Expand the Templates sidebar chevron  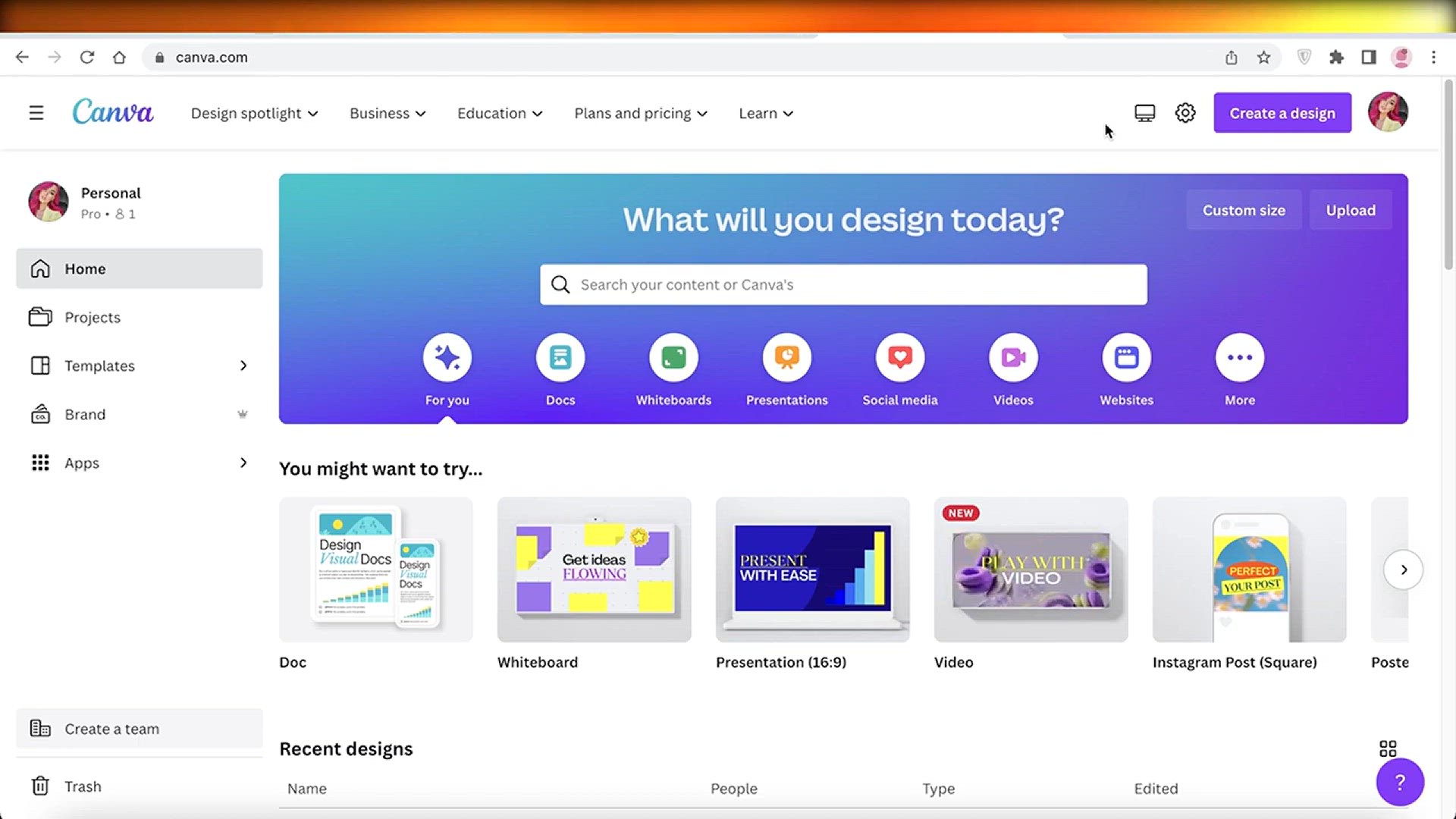(243, 366)
